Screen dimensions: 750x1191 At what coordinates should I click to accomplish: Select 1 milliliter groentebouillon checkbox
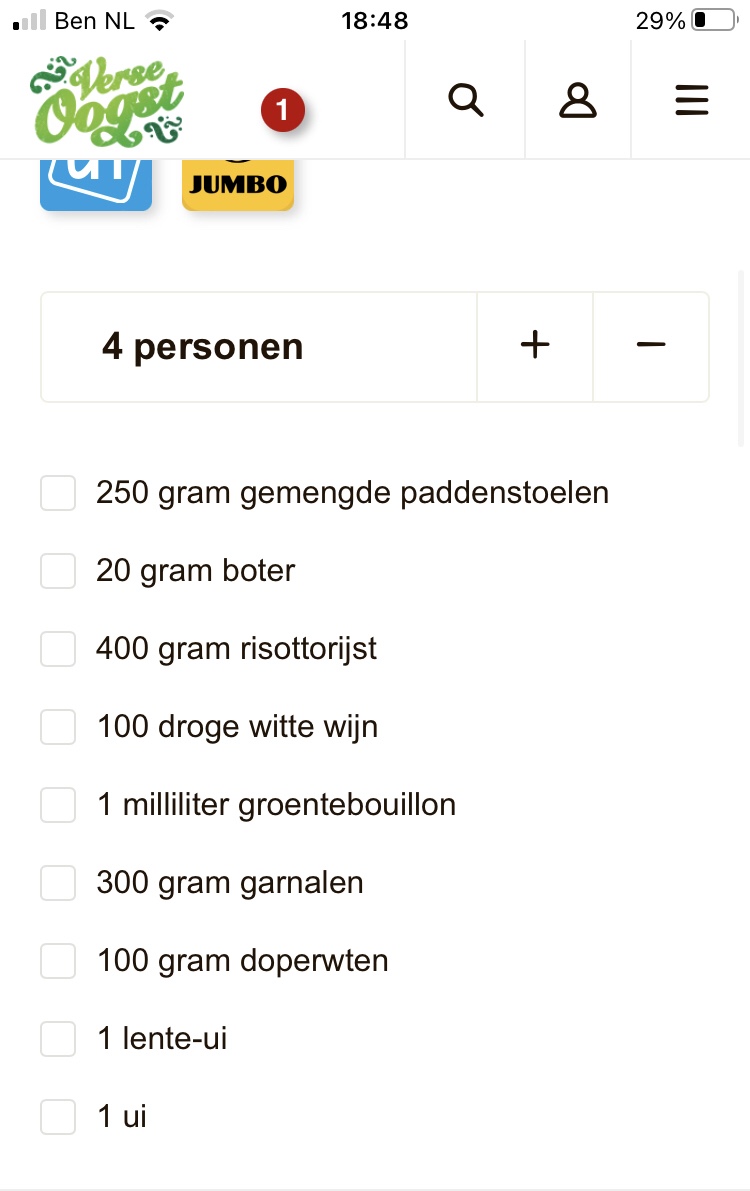(x=58, y=805)
